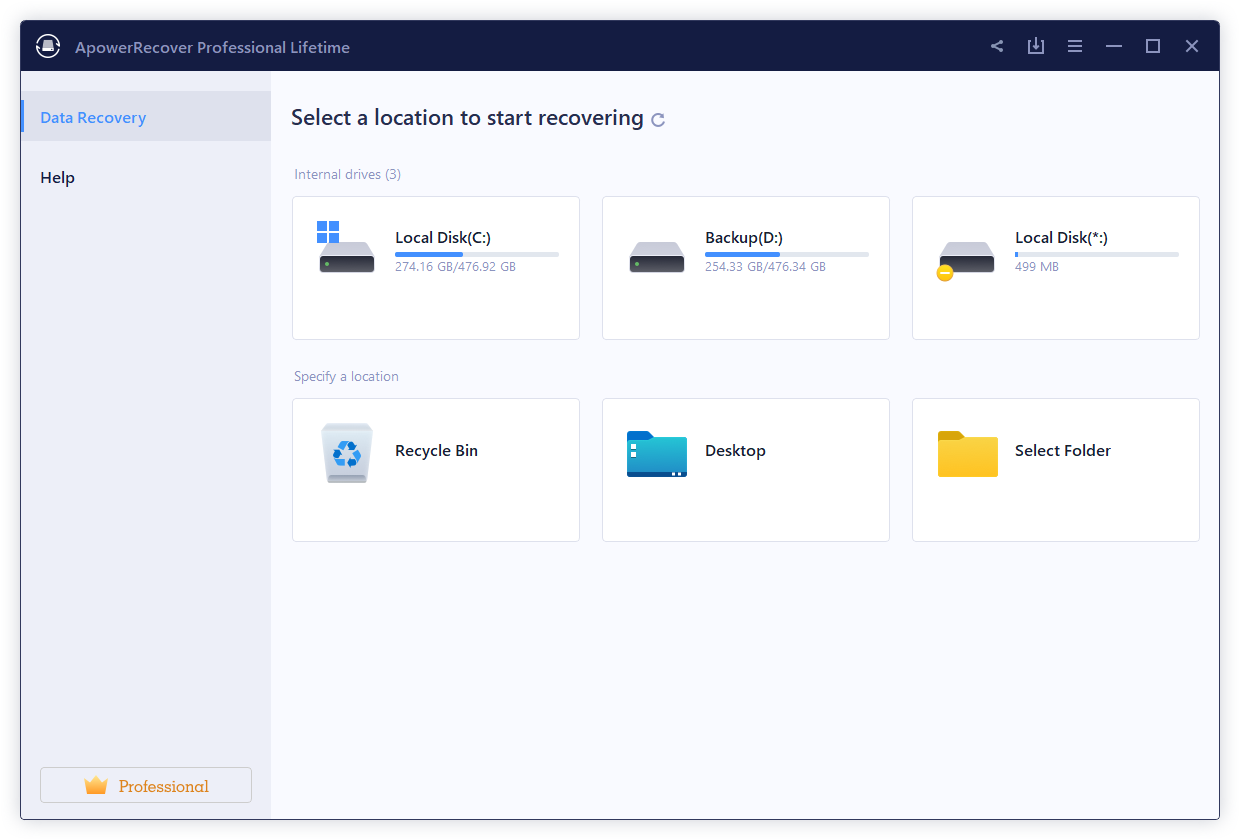
Task: Close the ApowerRecover window
Action: (1192, 46)
